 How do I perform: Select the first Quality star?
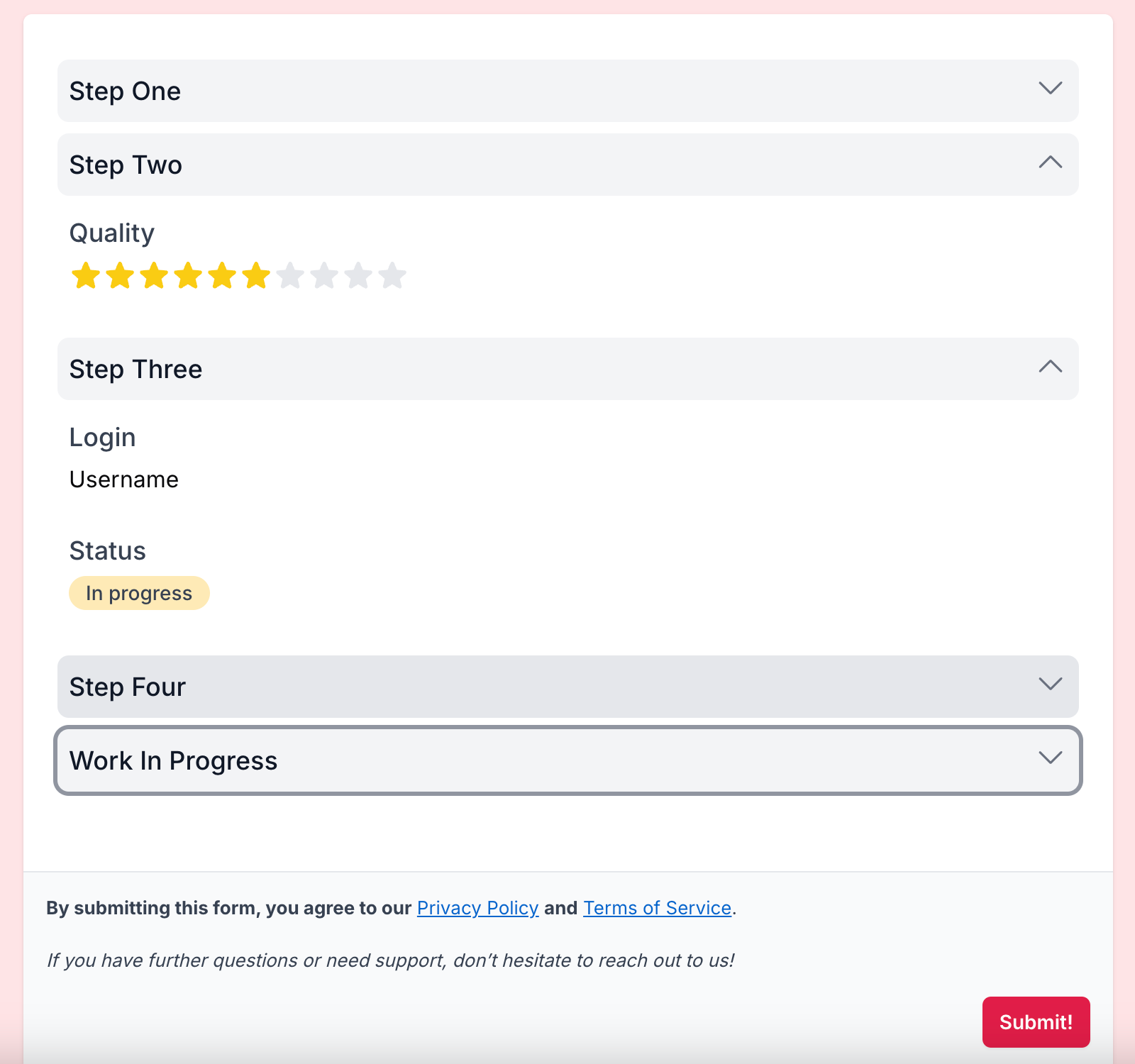click(86, 275)
